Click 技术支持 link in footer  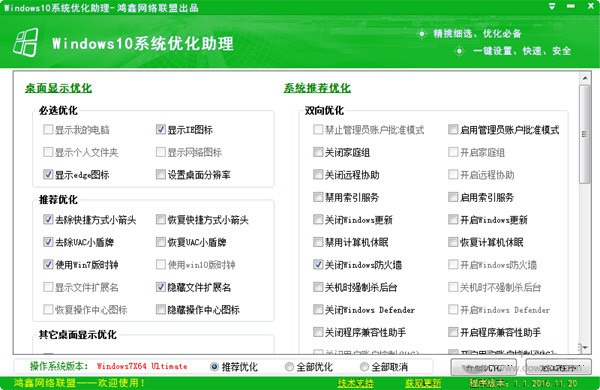tap(355, 383)
